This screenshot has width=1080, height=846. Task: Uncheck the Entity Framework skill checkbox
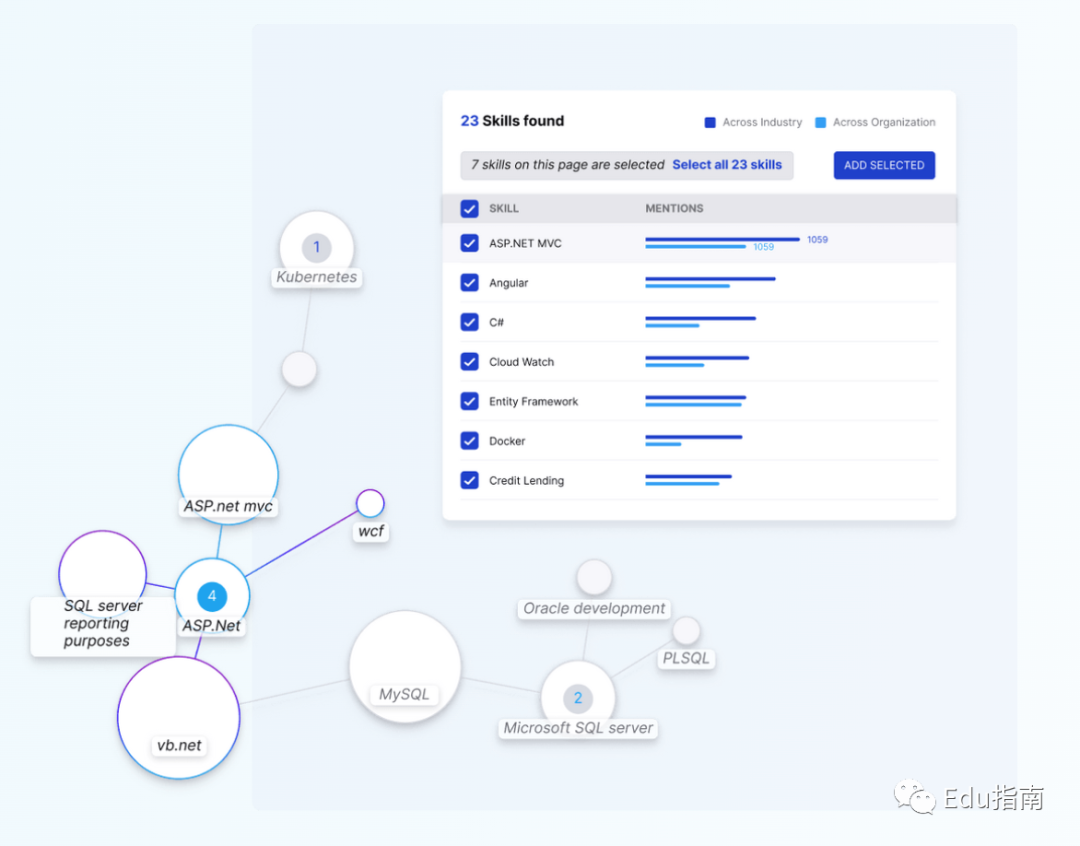pyautogui.click(x=469, y=401)
